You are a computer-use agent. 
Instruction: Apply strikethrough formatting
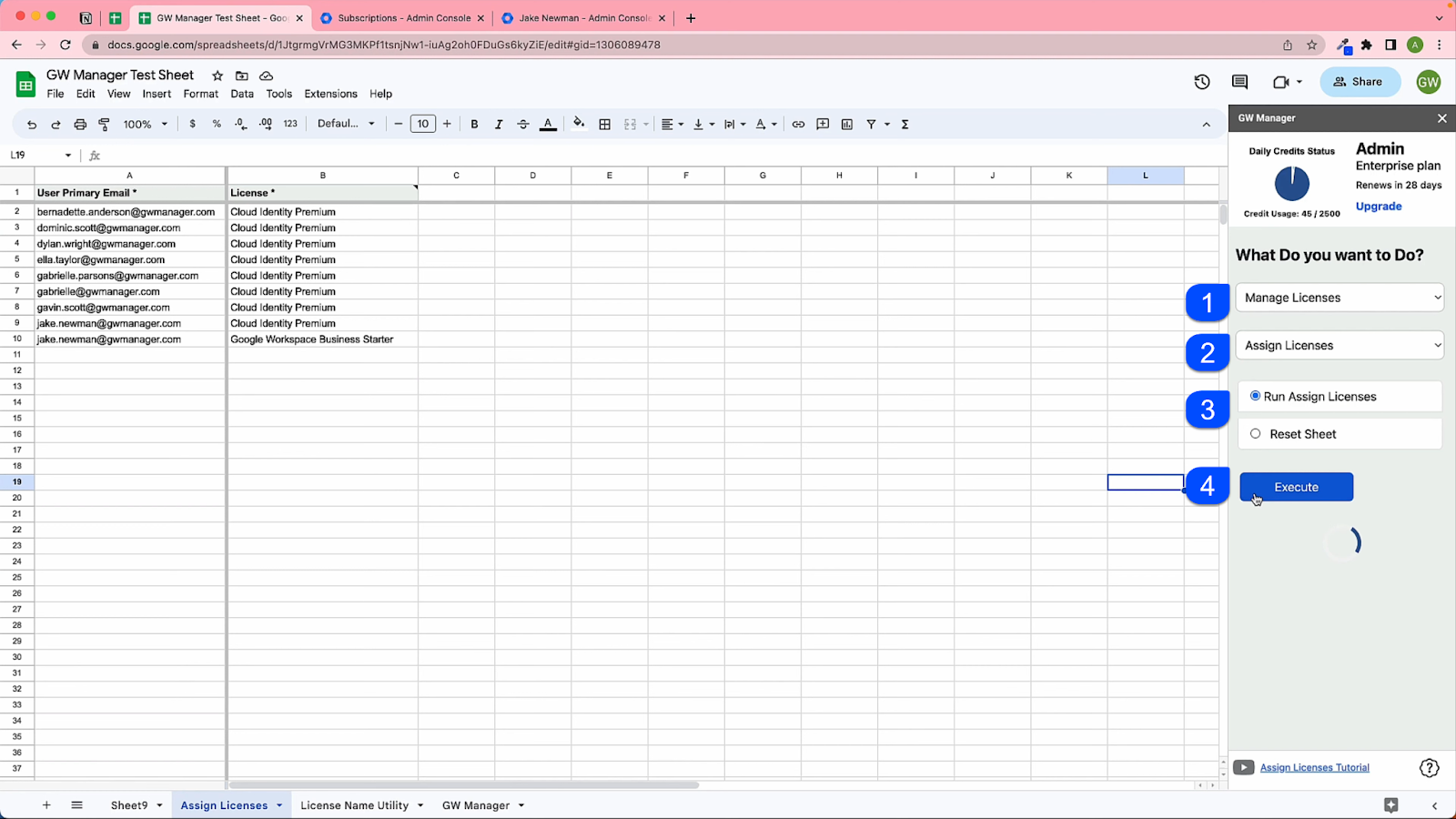click(523, 124)
